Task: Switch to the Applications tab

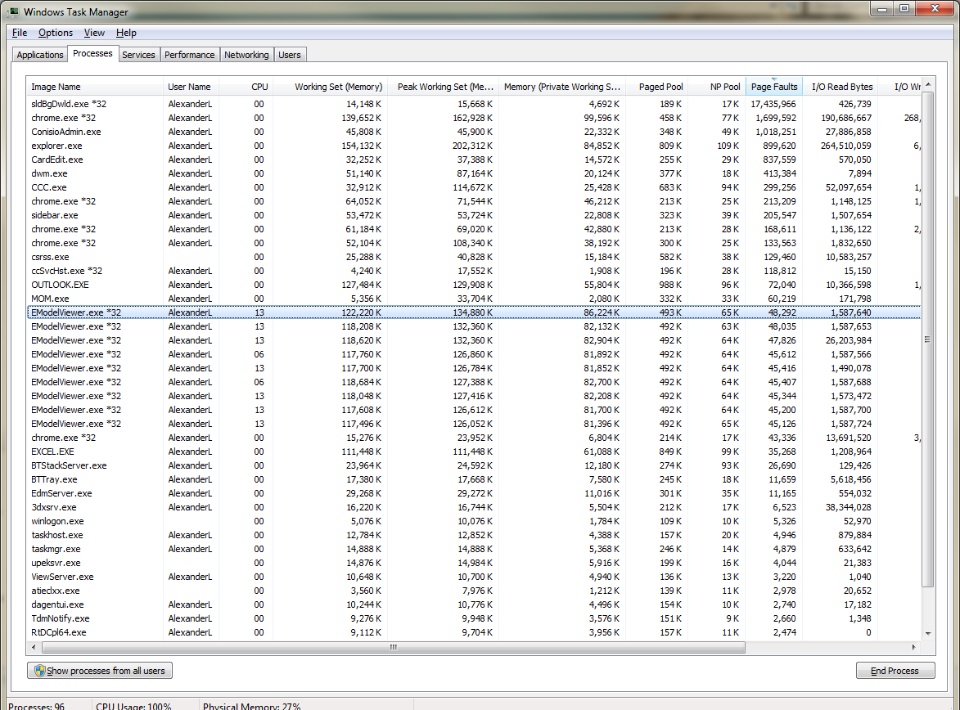Action: pyautogui.click(x=40, y=54)
